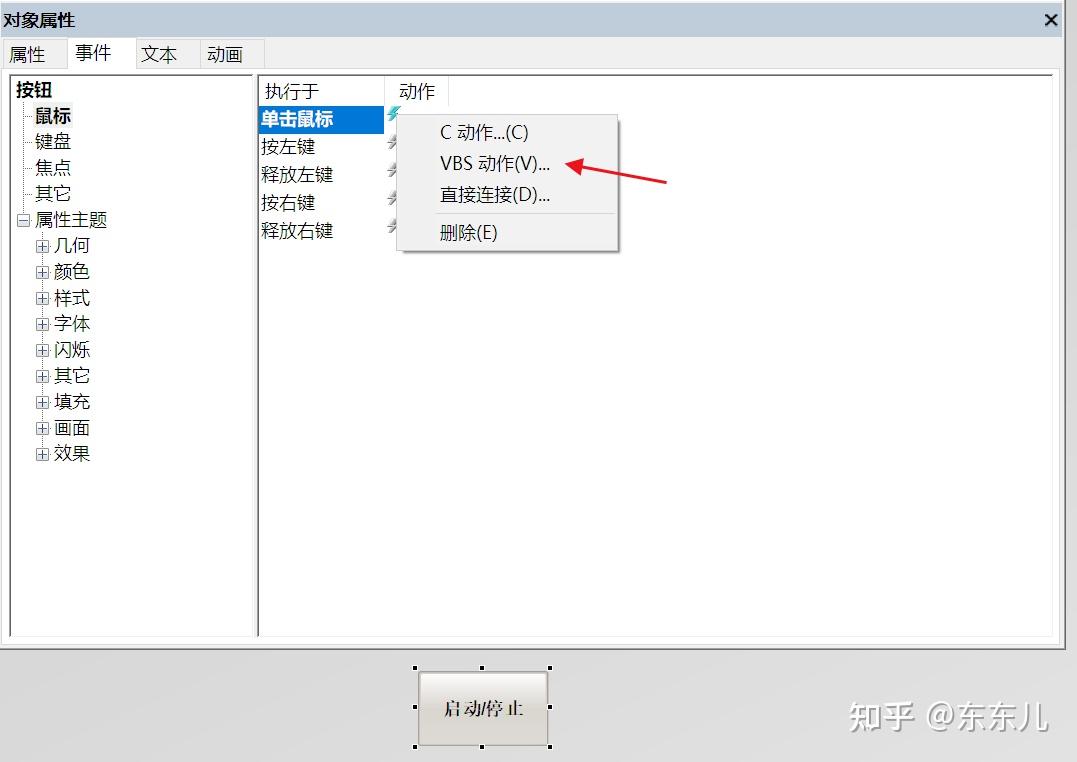Select the 键盘 tree item
Screen dimensions: 1077x762
[x=52, y=141]
